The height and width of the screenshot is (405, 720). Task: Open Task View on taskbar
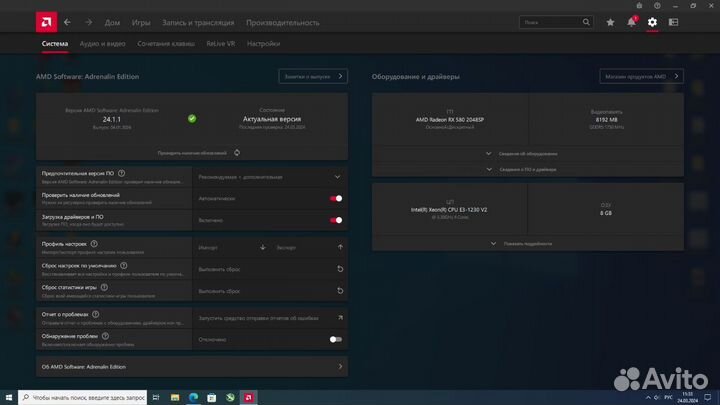coord(156,397)
